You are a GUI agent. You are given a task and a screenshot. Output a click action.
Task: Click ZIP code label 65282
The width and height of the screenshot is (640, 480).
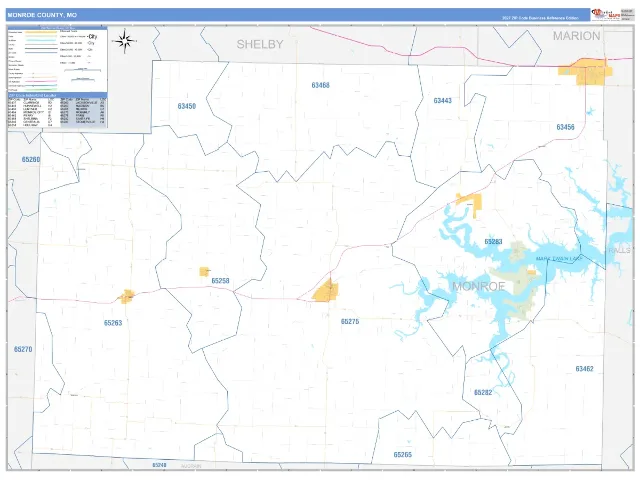click(x=483, y=393)
